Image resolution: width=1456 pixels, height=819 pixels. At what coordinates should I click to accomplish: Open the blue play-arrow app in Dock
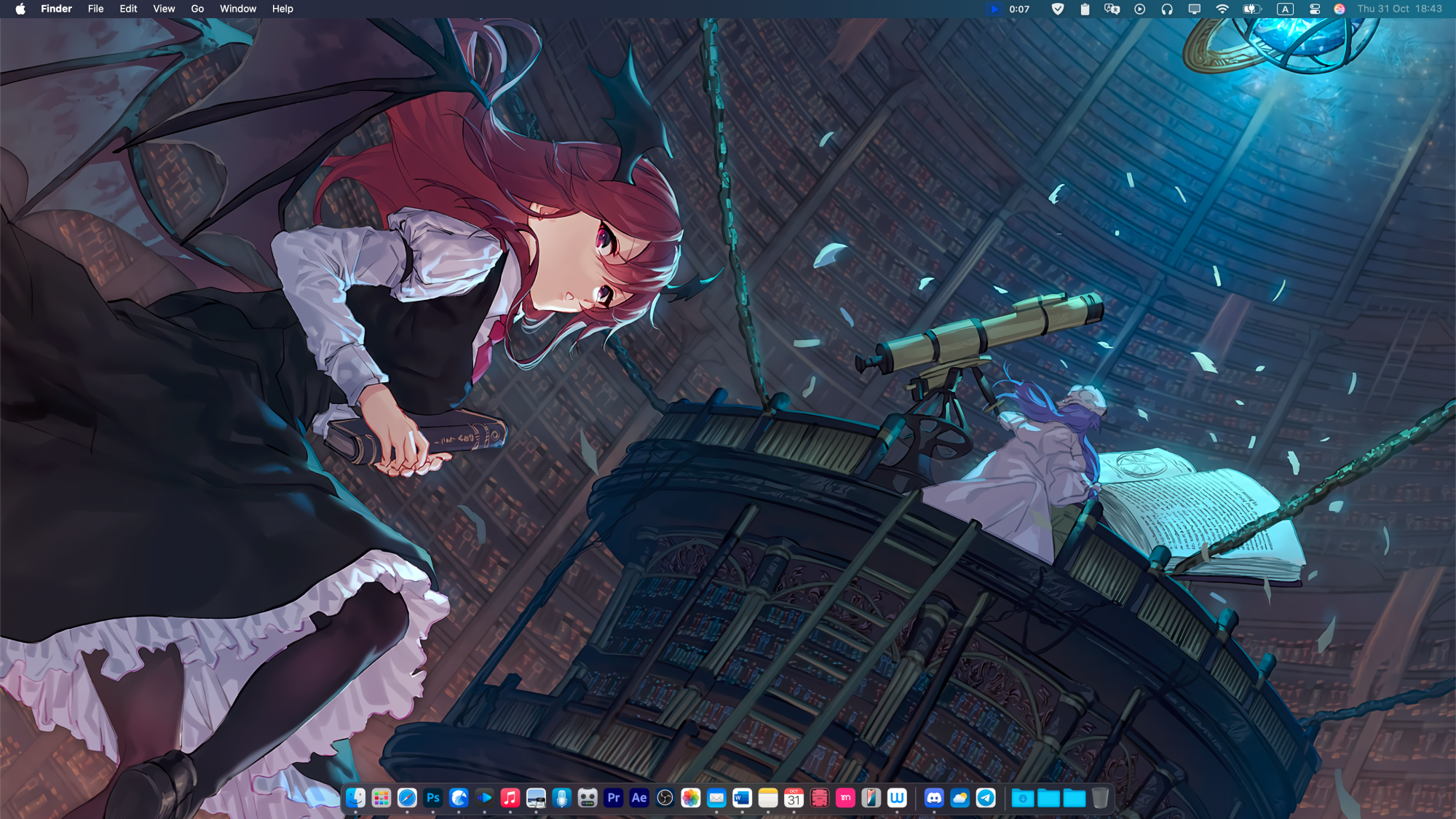tap(485, 798)
